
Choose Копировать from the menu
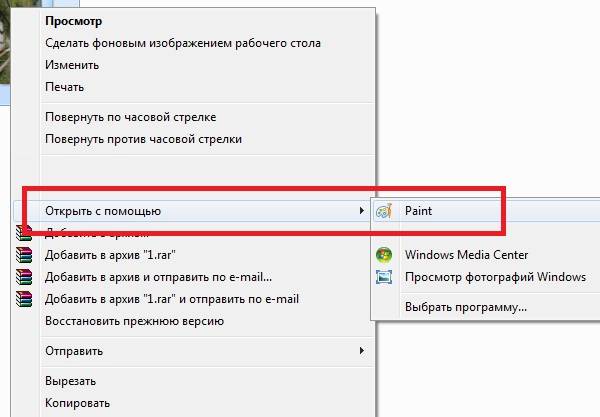[x=77, y=403]
